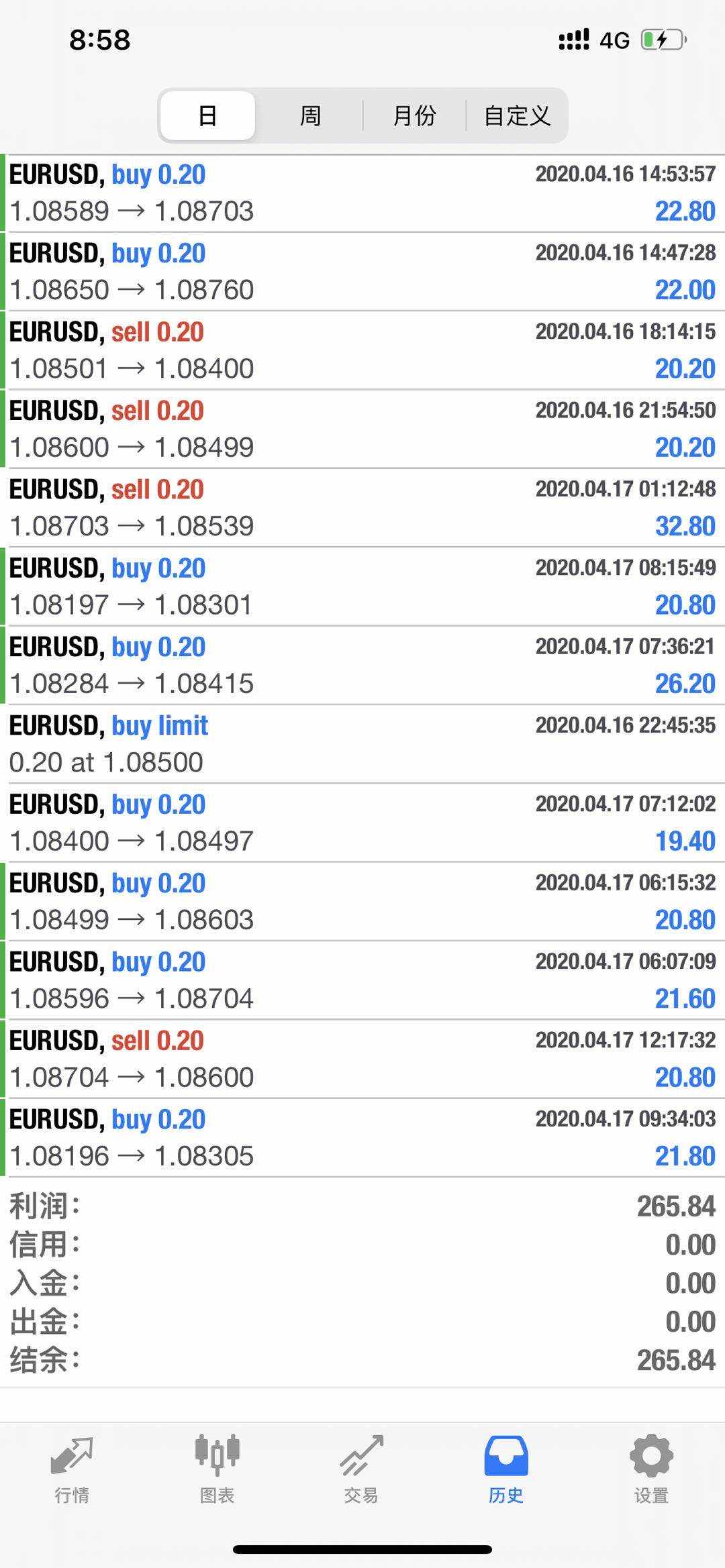Tap the 利润 profit total 265.84
This screenshot has width=725, height=1568.
675,1206
